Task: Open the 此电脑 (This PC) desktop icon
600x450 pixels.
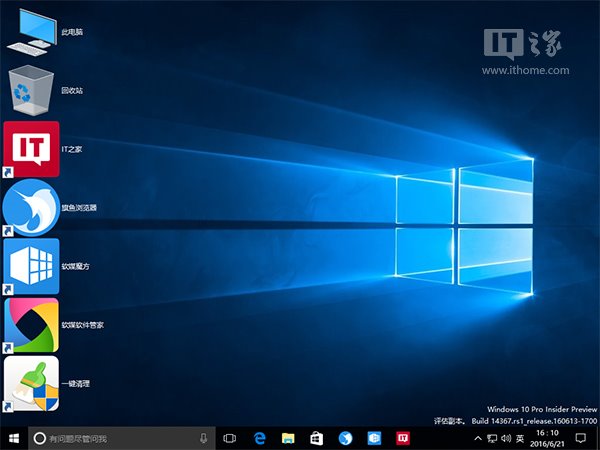Action: 31,31
